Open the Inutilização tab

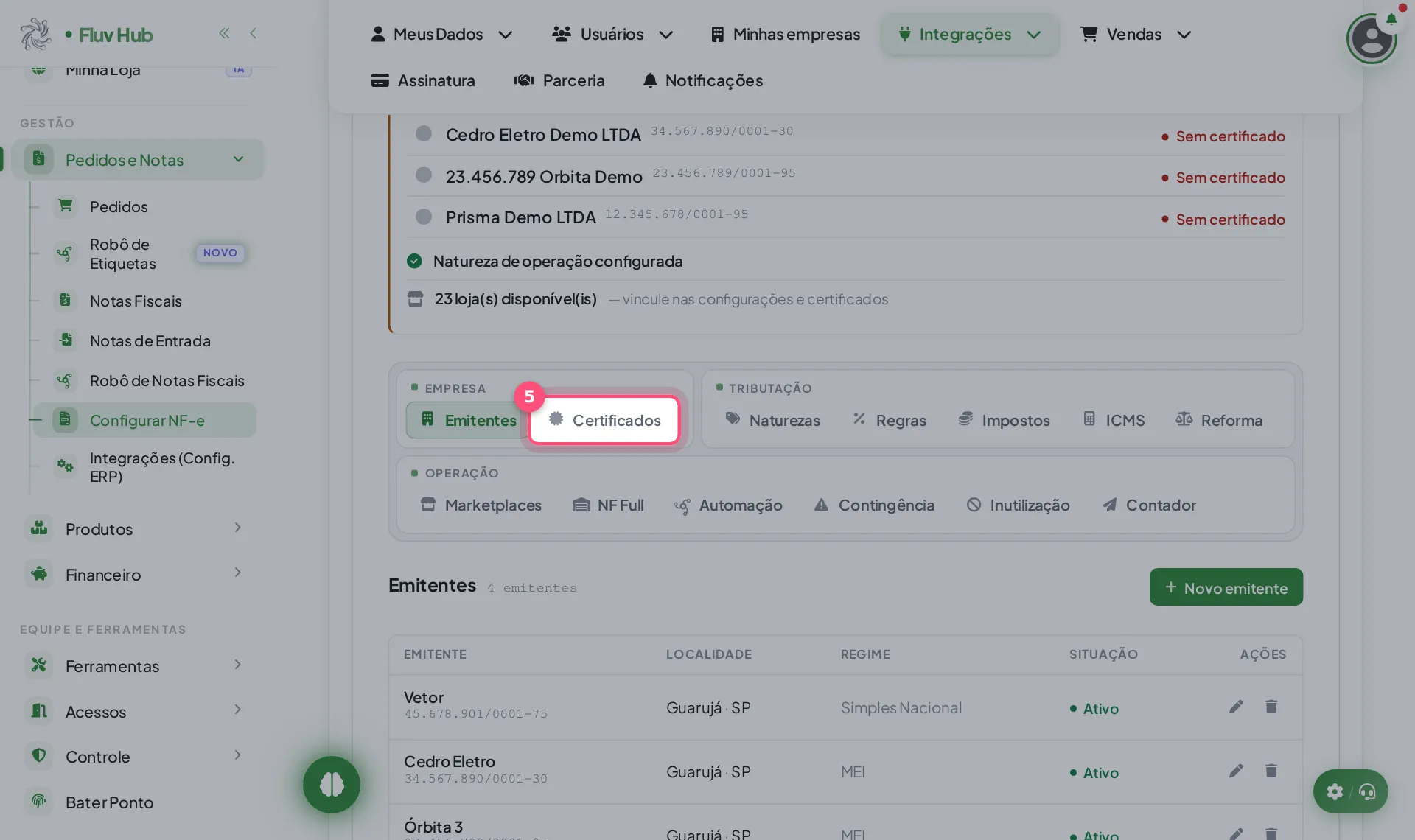point(1018,505)
